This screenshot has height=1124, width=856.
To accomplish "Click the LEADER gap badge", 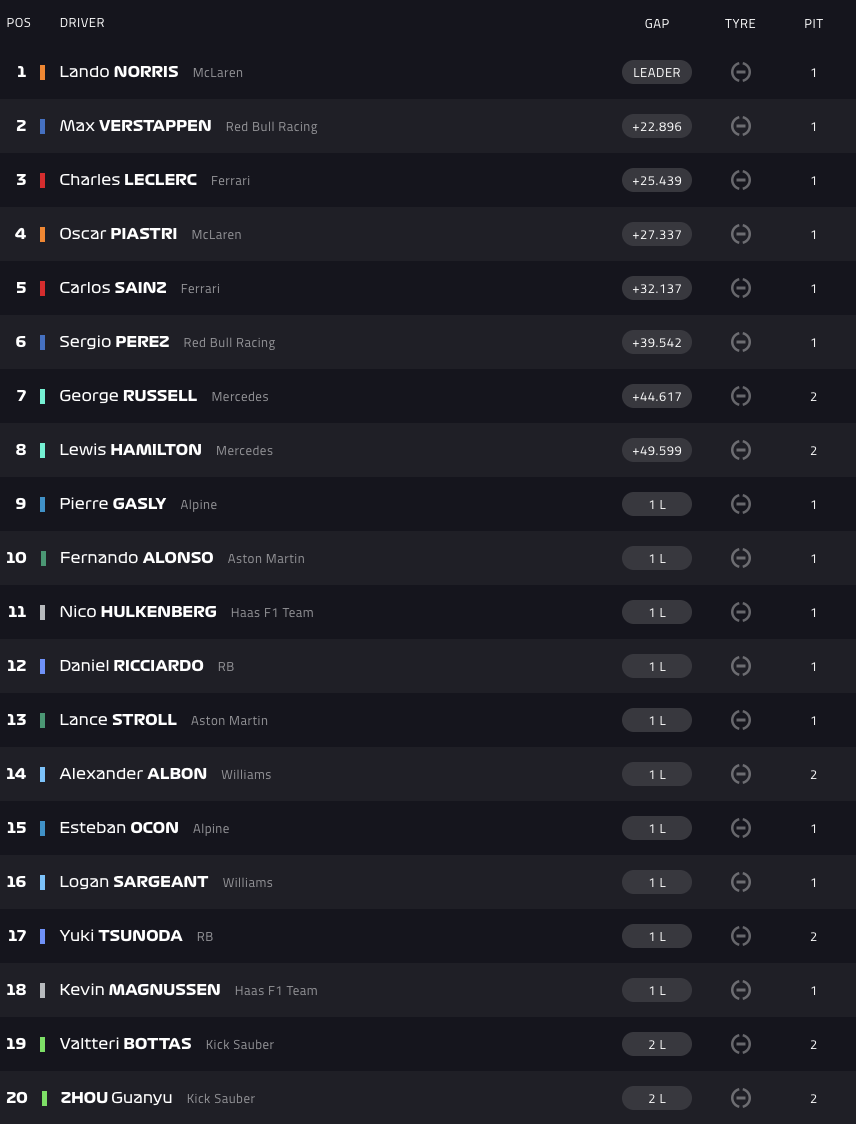I will point(656,72).
